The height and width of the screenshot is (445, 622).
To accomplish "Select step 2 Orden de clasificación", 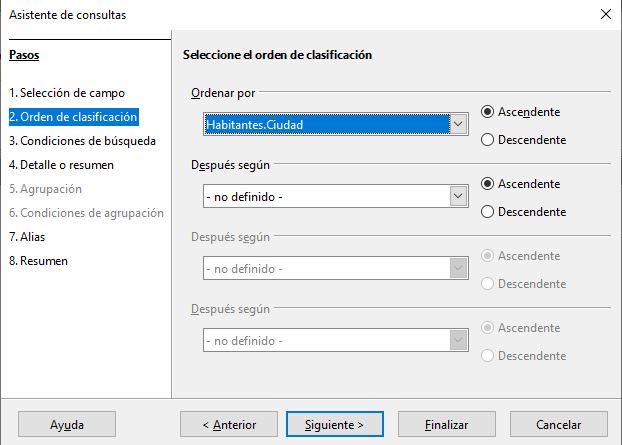I will [x=73, y=117].
